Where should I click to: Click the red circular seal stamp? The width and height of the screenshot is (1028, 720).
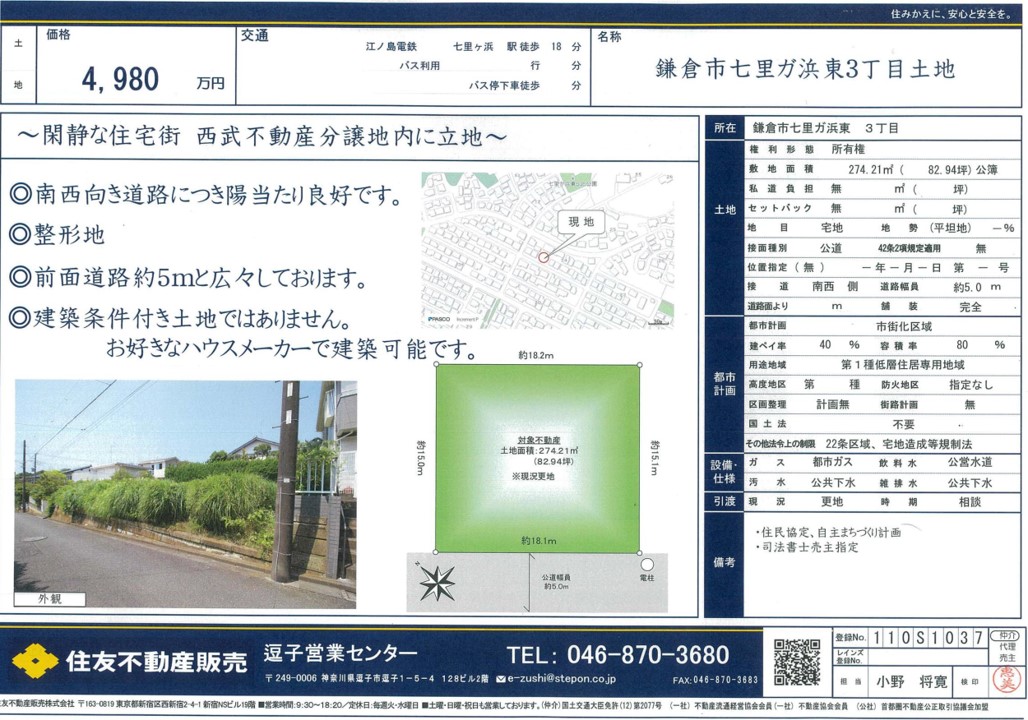coord(1003,679)
